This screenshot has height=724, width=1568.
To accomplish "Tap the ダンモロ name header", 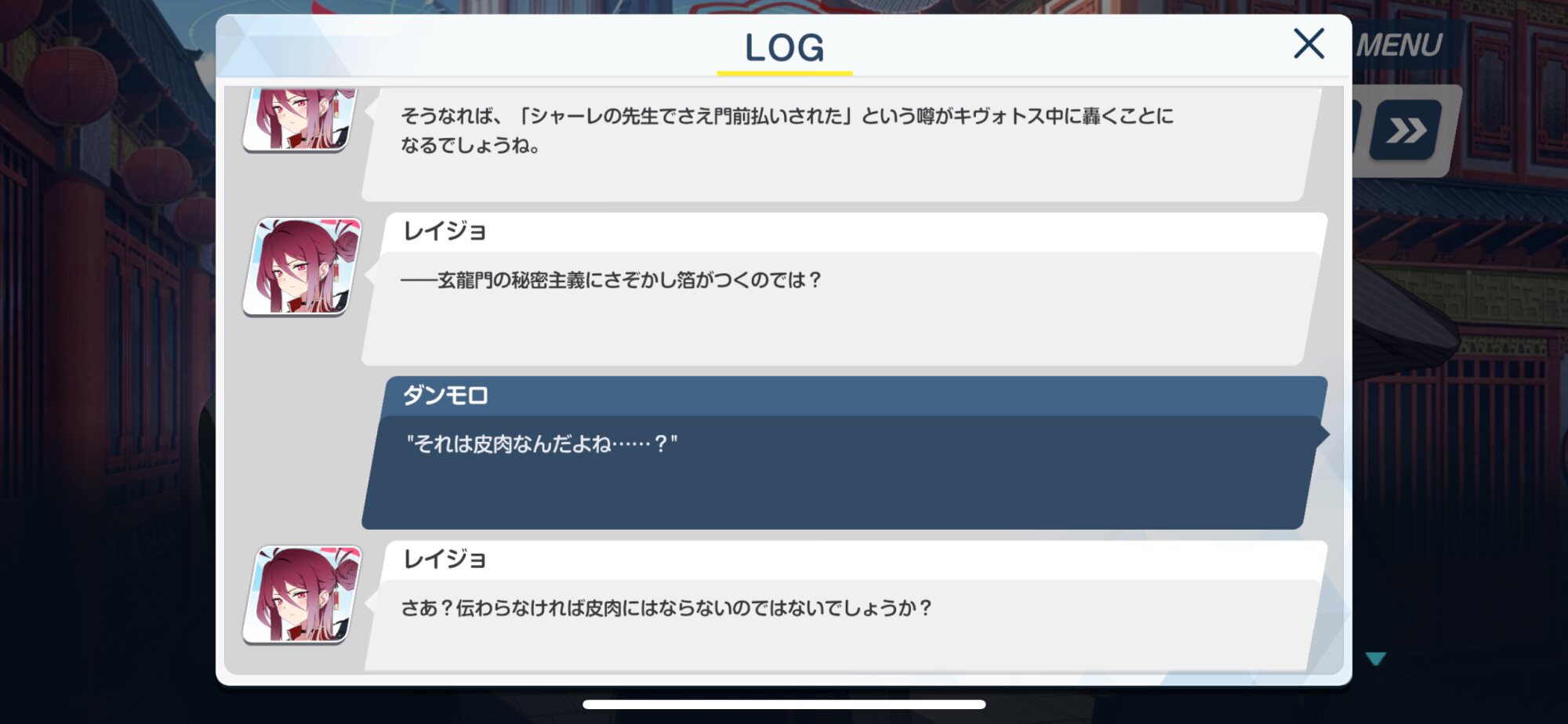I will tap(445, 396).
